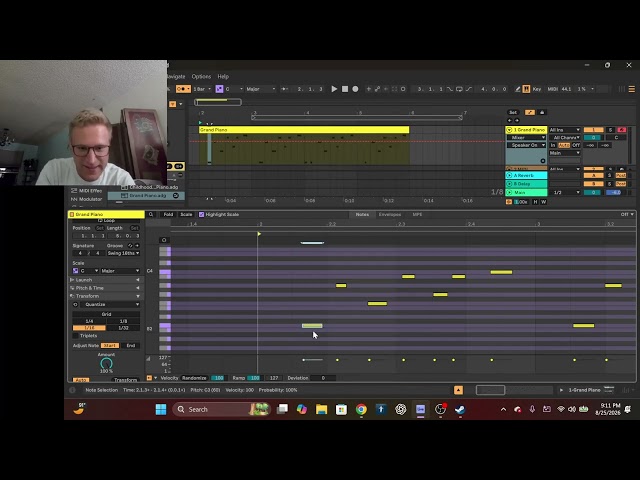This screenshot has width=640, height=480.
Task: Toggle Automation Arm icon in control bar
Action: (x=377, y=89)
